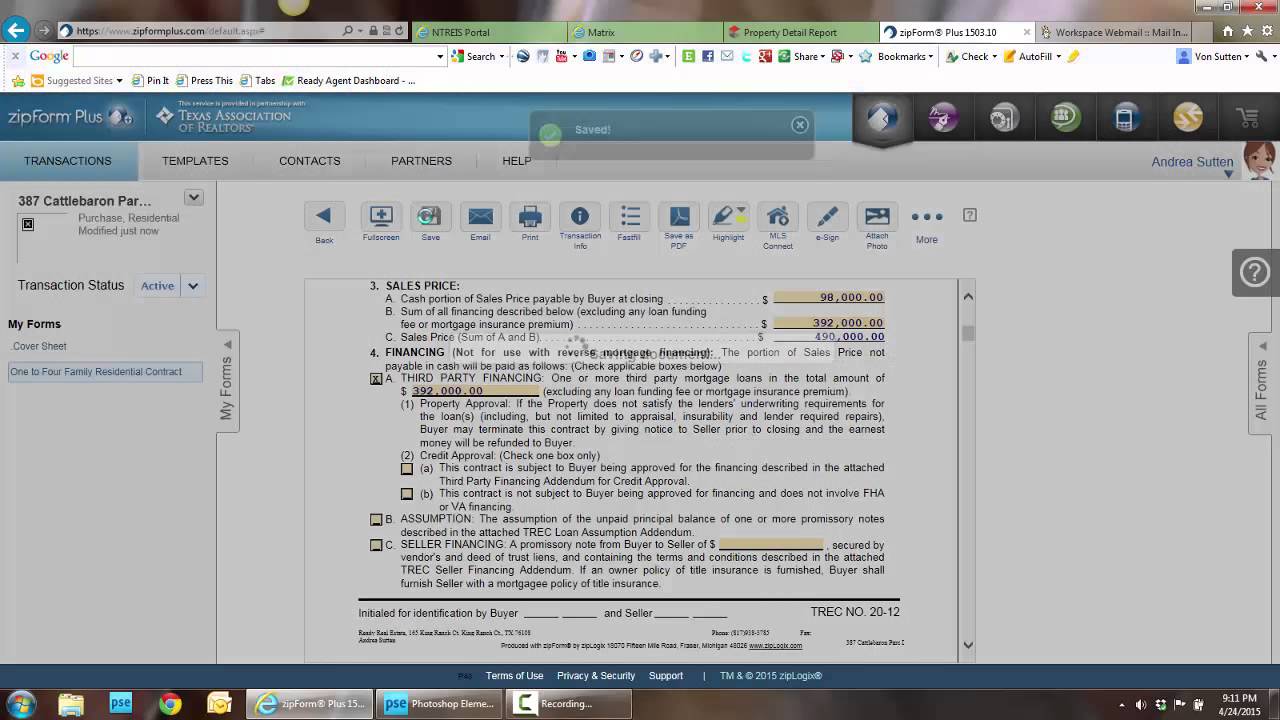The image size is (1280, 720).
Task: Click cash portion field 98,000.00
Action: 828,298
